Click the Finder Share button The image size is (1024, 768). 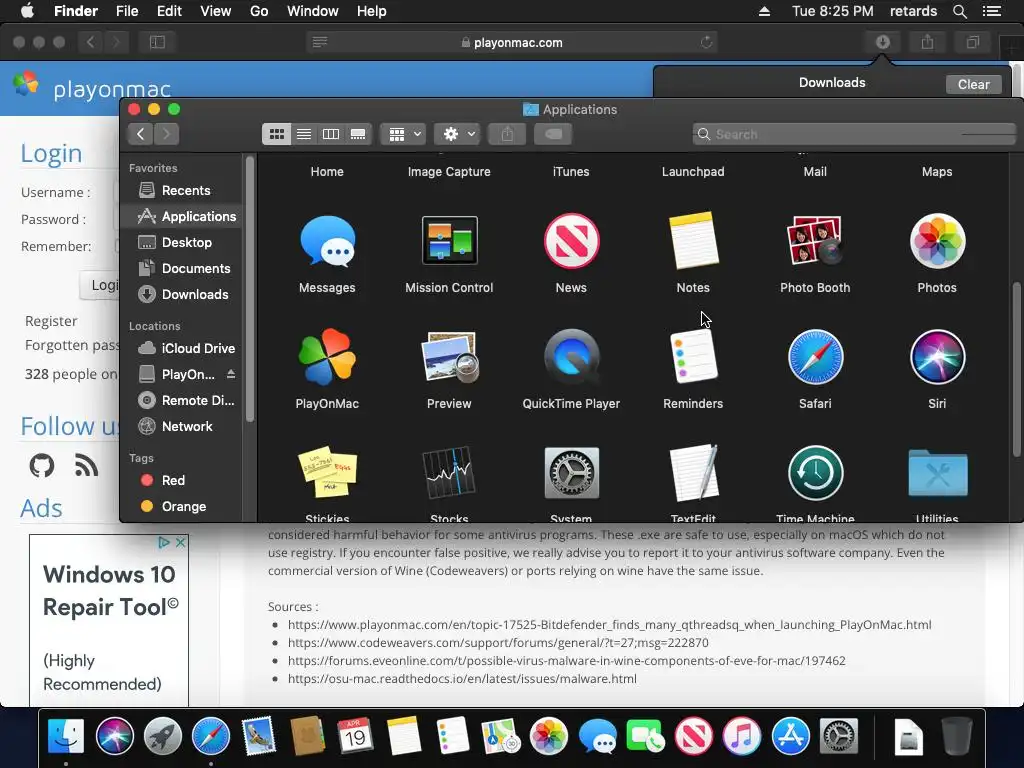tap(507, 134)
